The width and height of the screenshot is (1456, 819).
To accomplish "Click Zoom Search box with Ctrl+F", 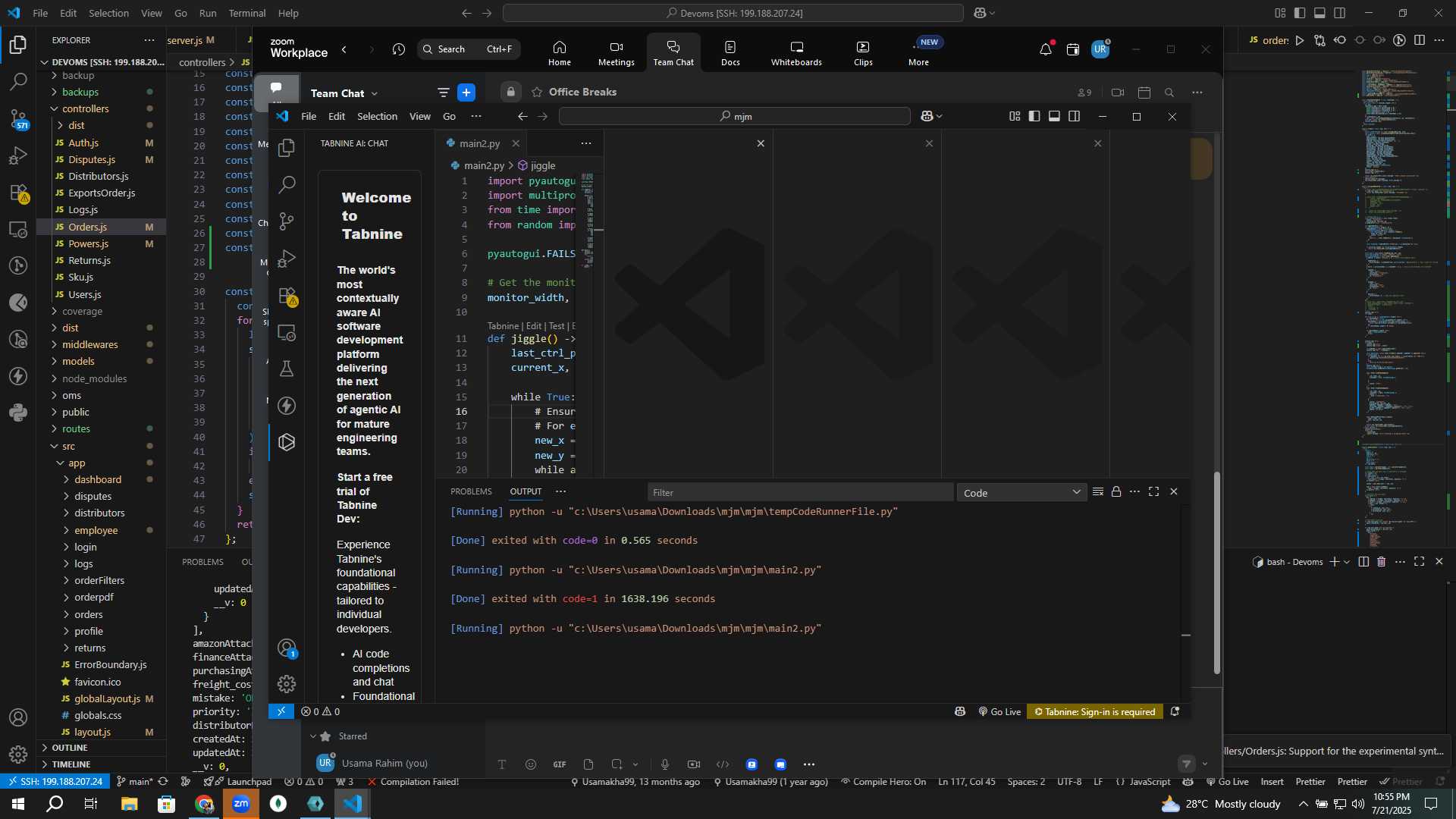I will click(x=468, y=49).
